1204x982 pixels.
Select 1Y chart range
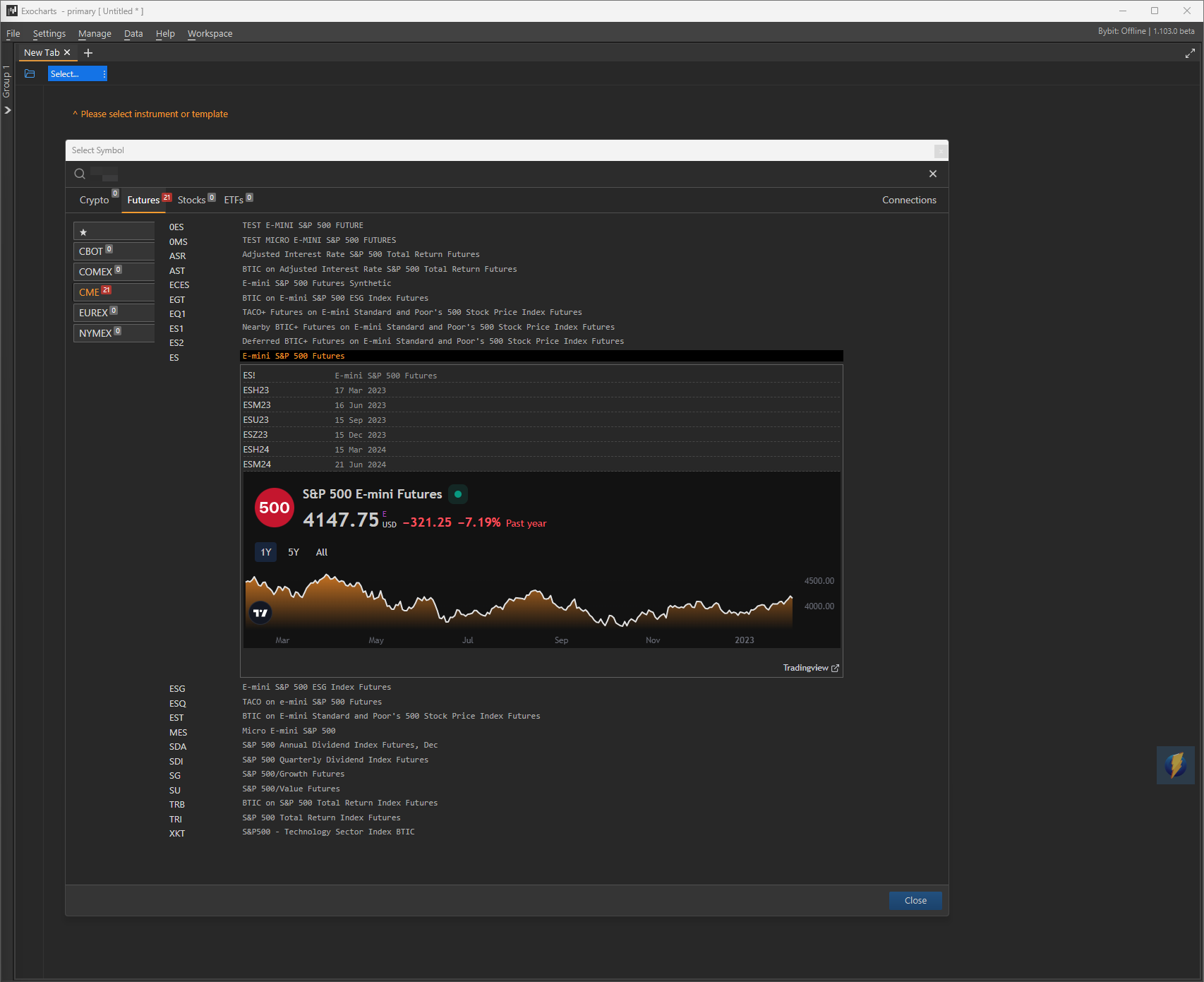tap(265, 552)
